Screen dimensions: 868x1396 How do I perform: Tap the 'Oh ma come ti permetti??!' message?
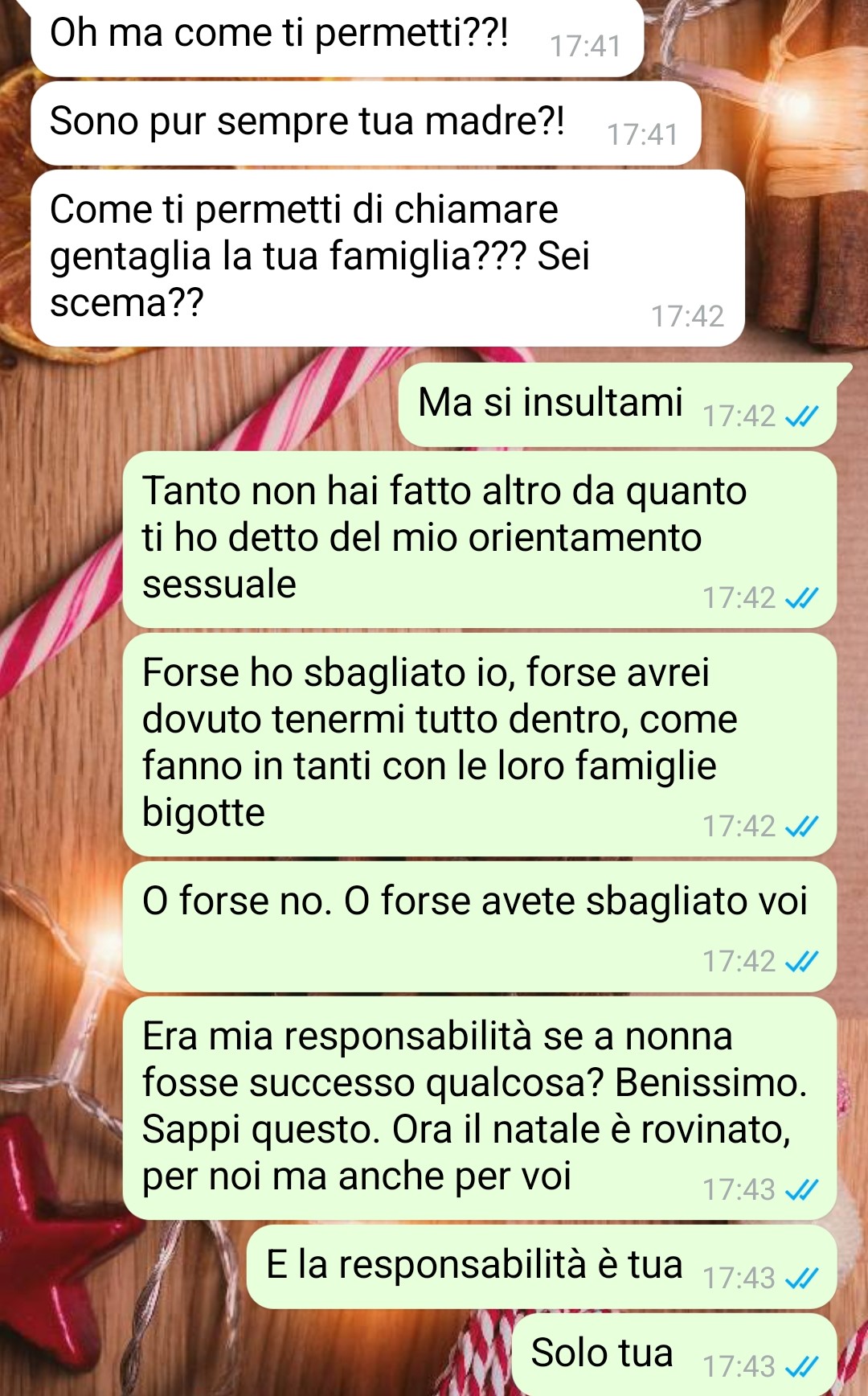337,37
